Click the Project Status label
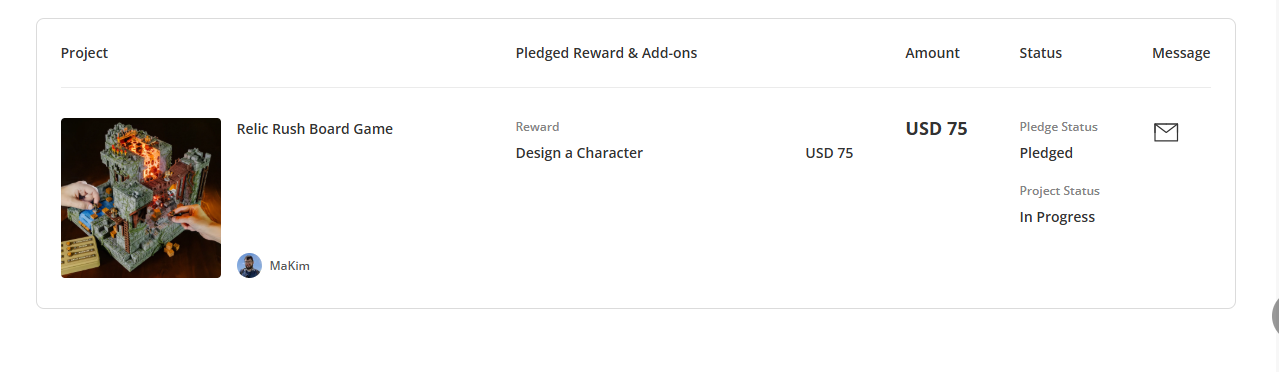Screen dimensions: 1279x372 [1060, 191]
